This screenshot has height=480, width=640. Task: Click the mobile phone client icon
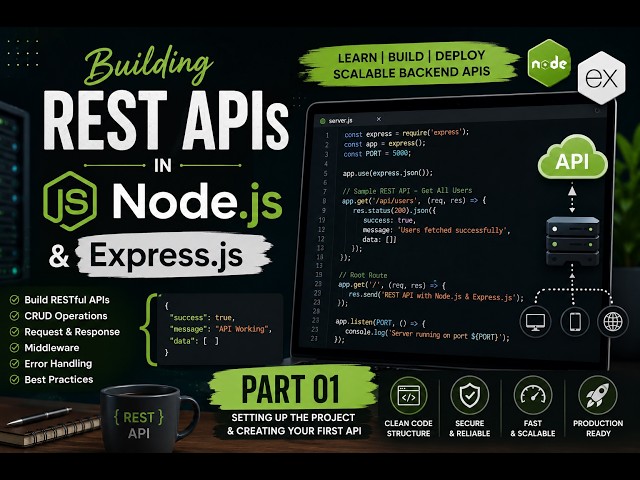[575, 322]
